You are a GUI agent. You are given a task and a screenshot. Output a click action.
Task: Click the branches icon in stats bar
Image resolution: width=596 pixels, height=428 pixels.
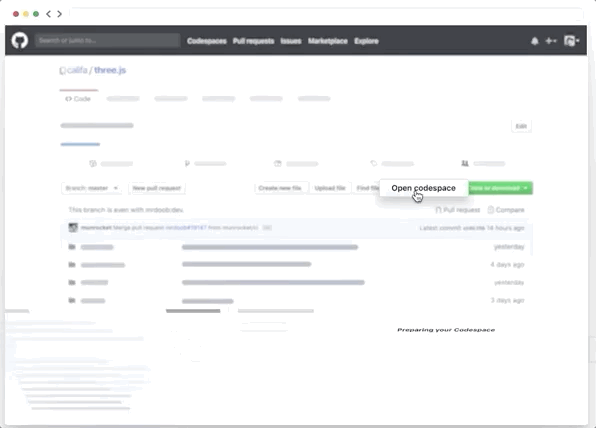pyautogui.click(x=187, y=164)
